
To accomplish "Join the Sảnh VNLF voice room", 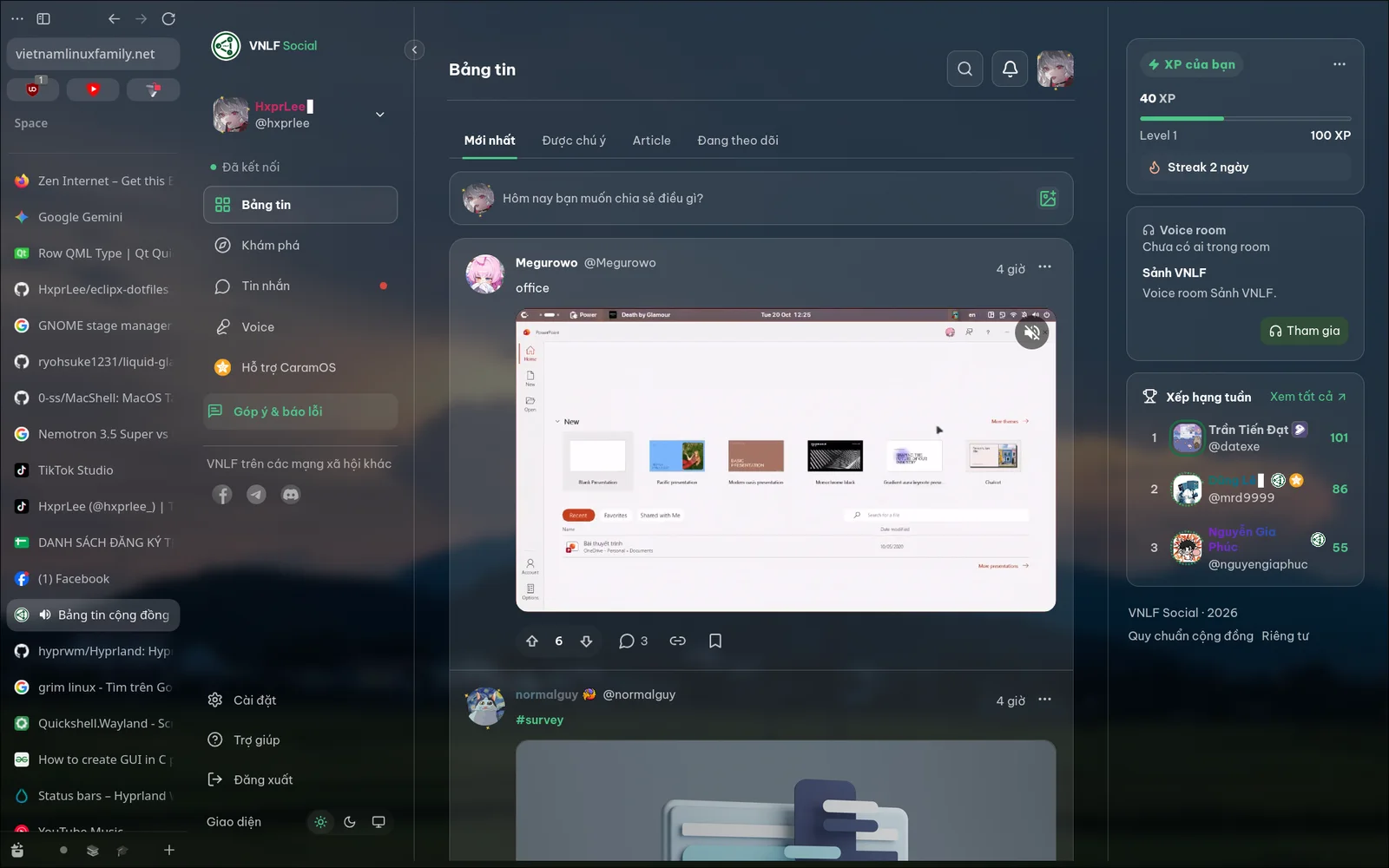I will [x=1304, y=331].
